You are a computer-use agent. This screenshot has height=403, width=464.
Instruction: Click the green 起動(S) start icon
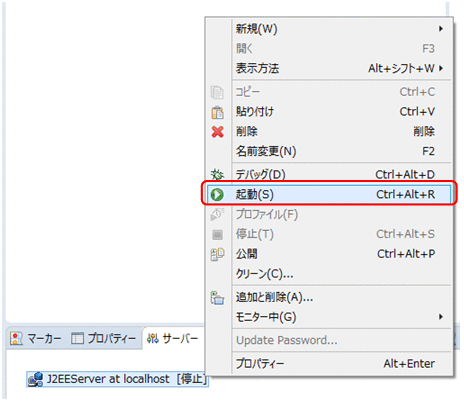click(217, 194)
